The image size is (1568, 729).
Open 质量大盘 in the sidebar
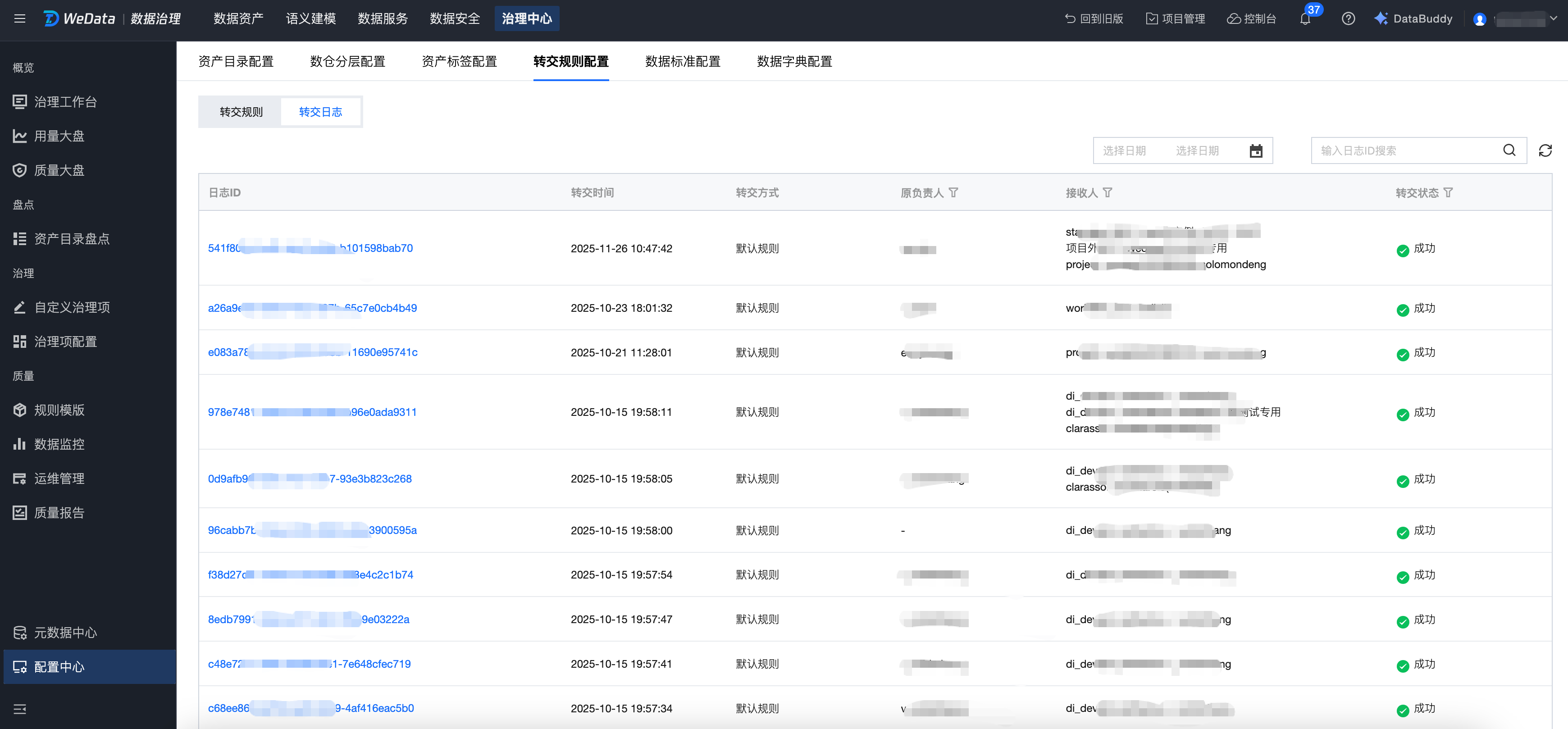pyautogui.click(x=59, y=170)
